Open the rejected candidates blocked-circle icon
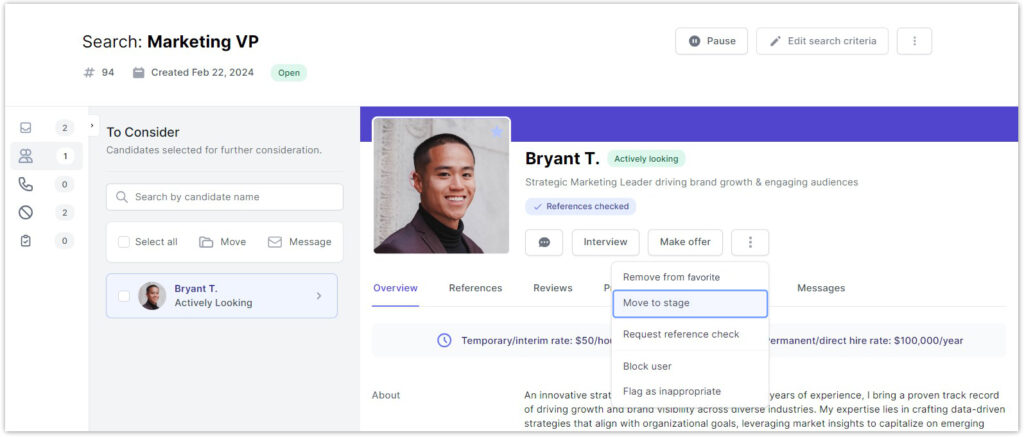 pyautogui.click(x=26, y=212)
